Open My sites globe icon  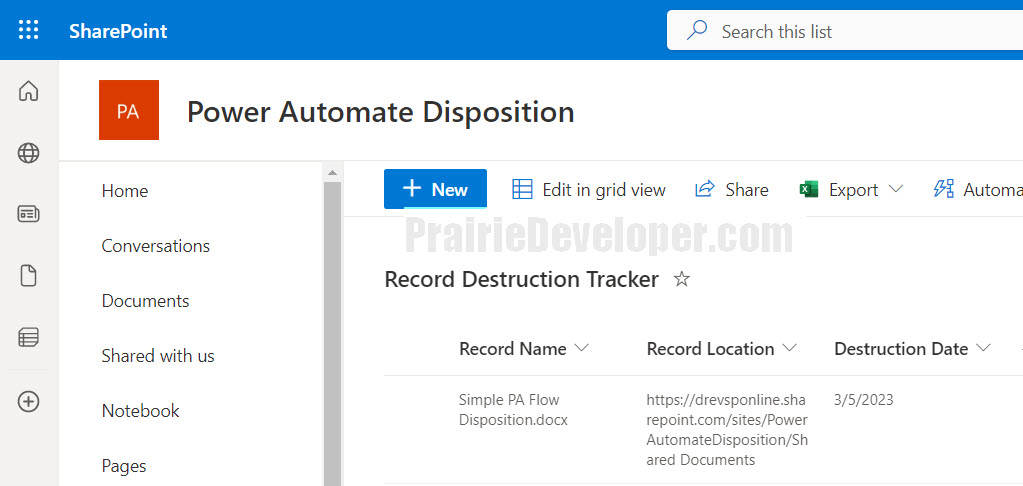[x=28, y=153]
